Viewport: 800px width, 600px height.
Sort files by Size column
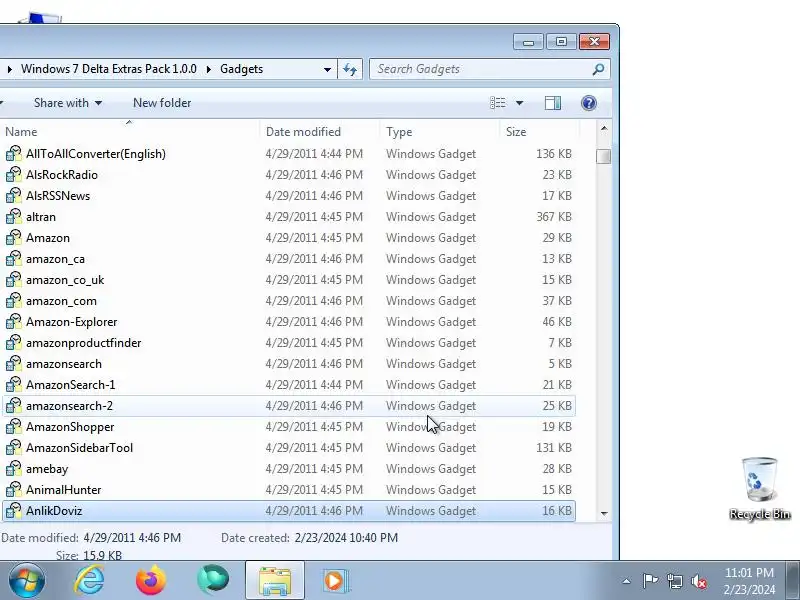tap(540, 132)
